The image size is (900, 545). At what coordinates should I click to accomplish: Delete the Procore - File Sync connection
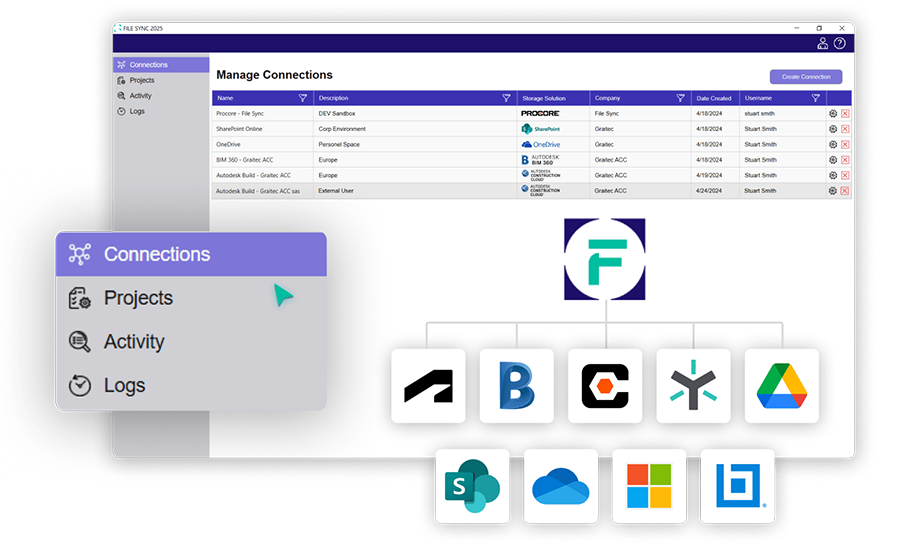pyautogui.click(x=845, y=114)
